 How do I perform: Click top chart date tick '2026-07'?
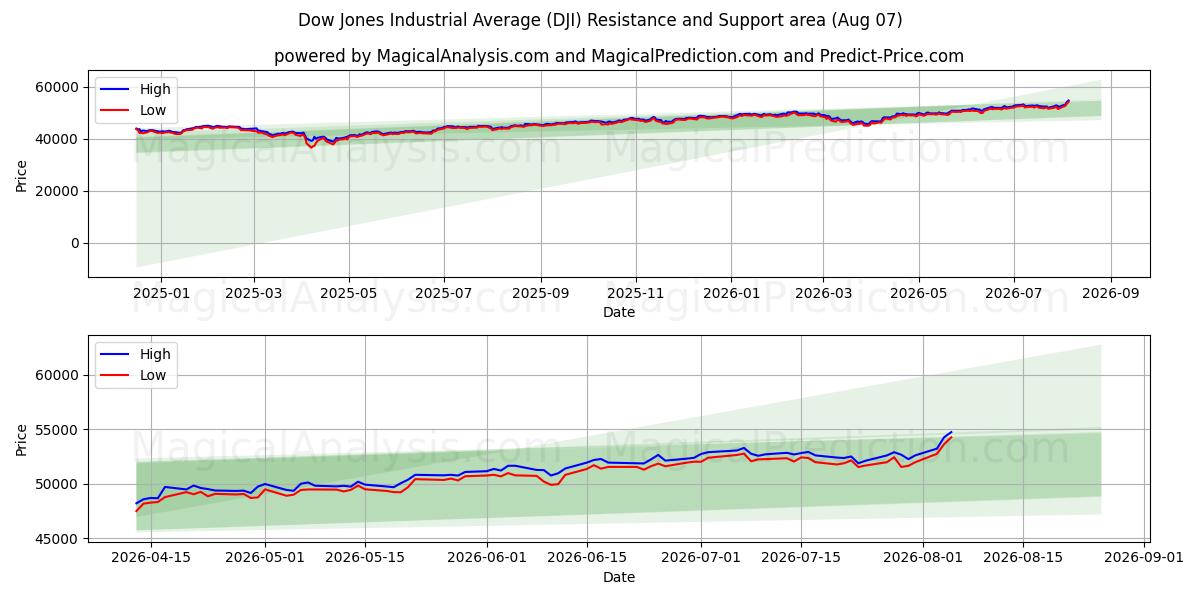point(1014,294)
